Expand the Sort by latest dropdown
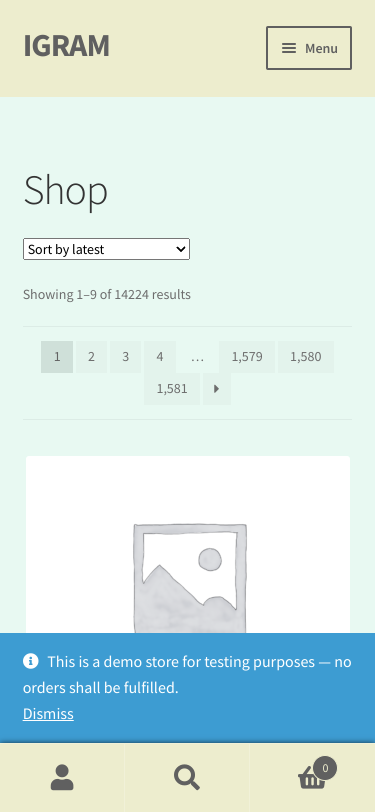 (x=107, y=249)
